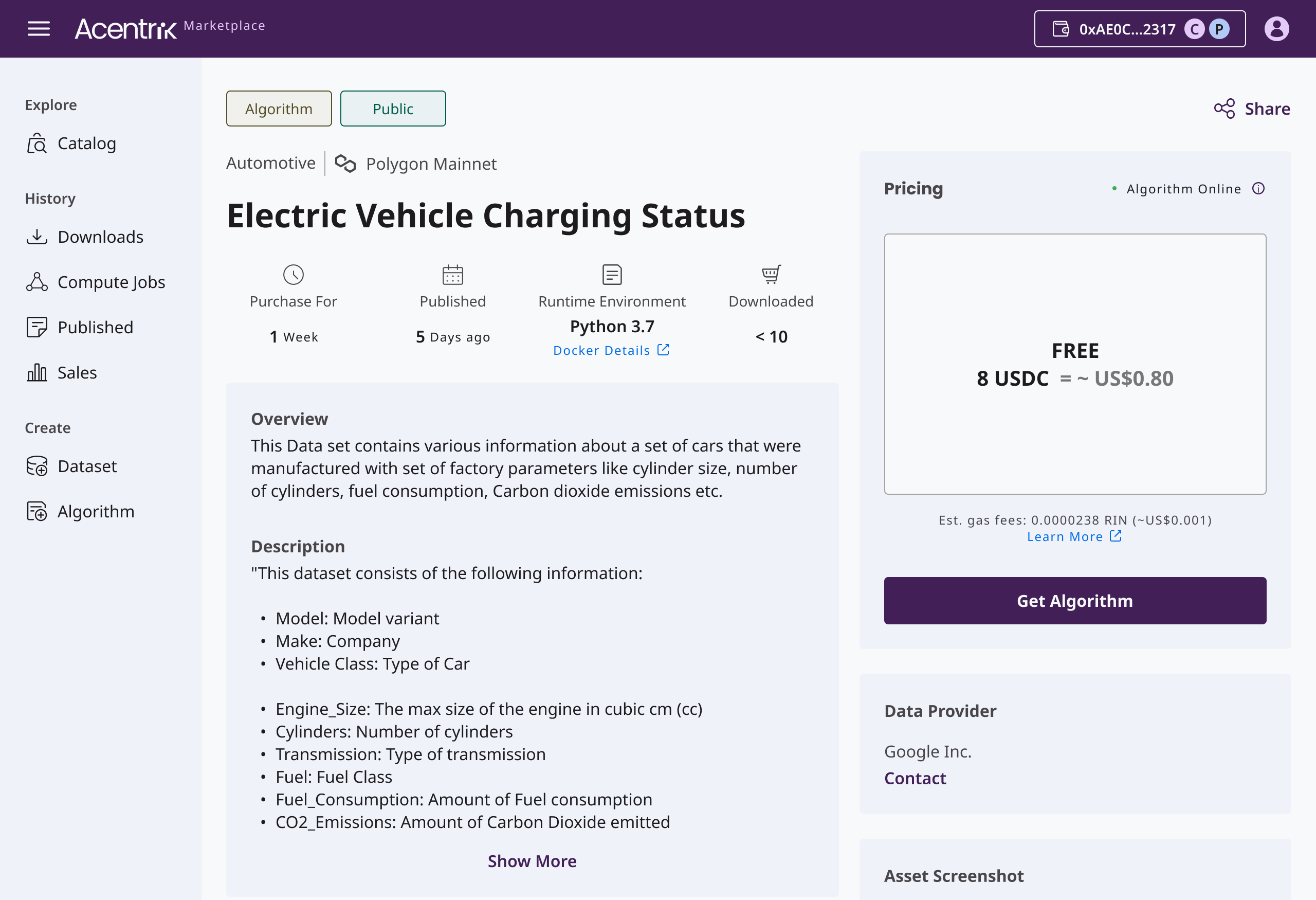Open Downloads history page
Screen dimensions: 1316x900
pos(100,237)
